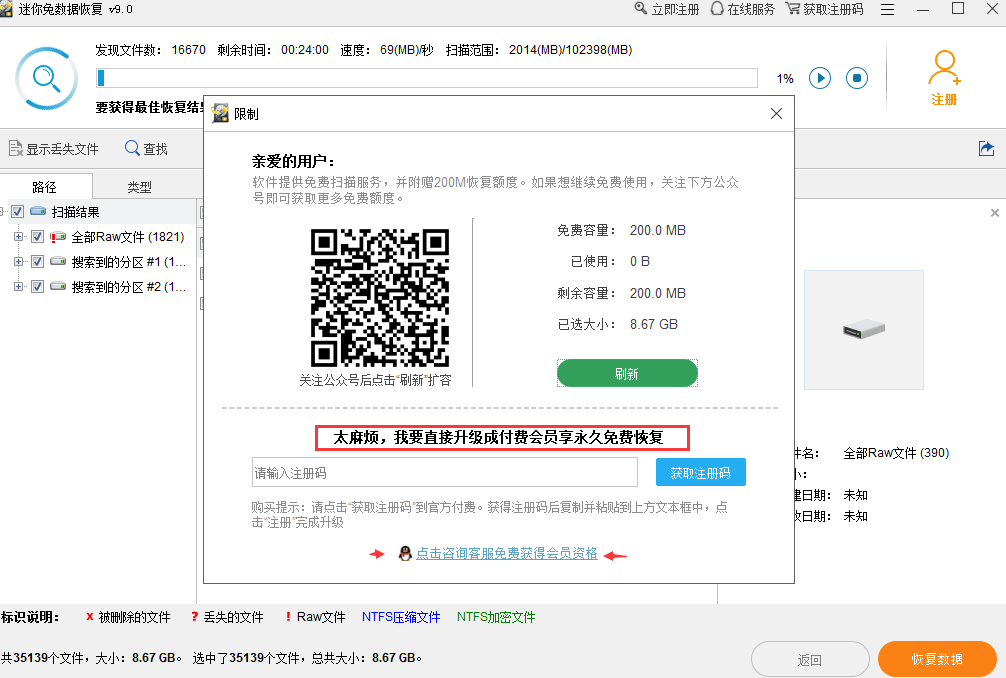Toggle checkbox for 搜索到的分区 #2
This screenshot has height=678, width=1006.
click(x=37, y=287)
